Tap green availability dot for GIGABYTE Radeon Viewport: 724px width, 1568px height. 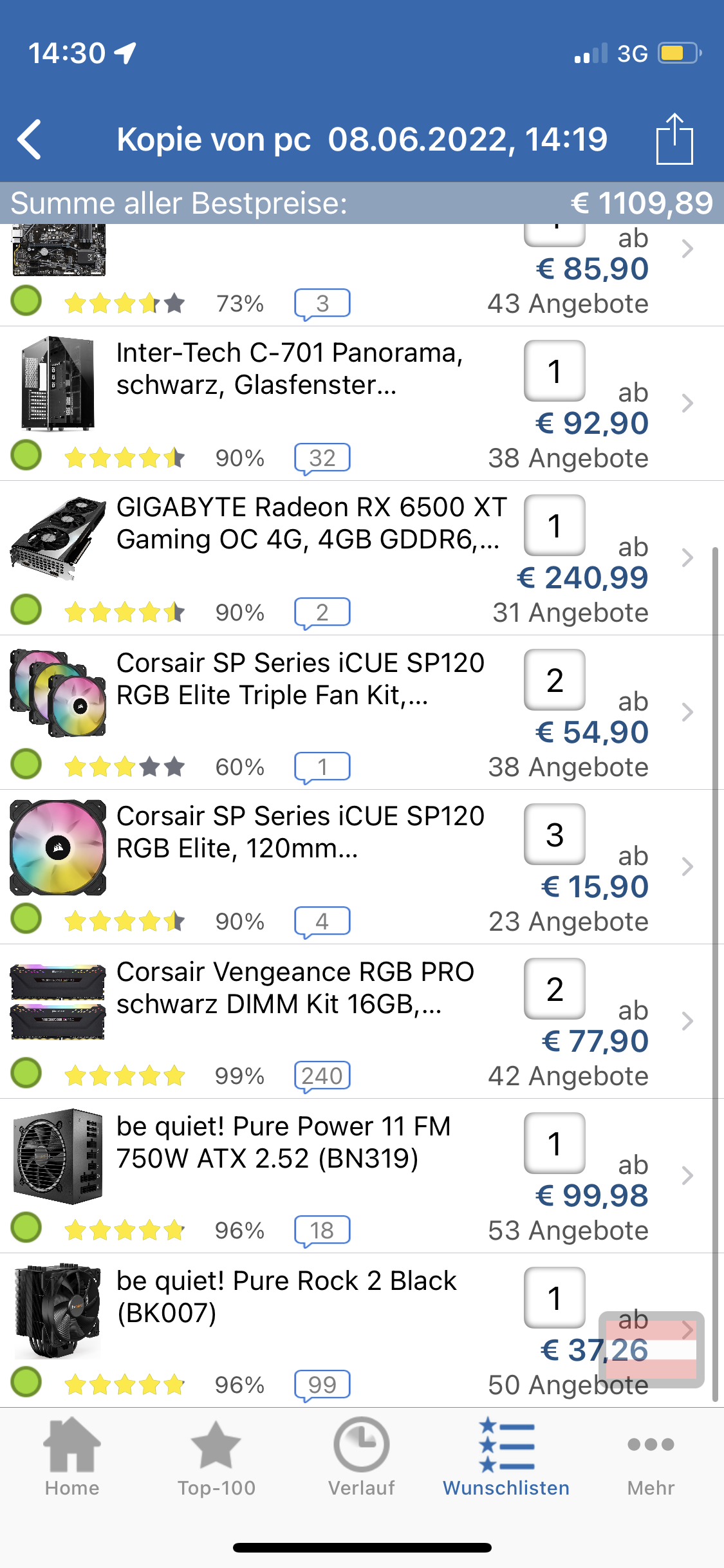(26, 610)
